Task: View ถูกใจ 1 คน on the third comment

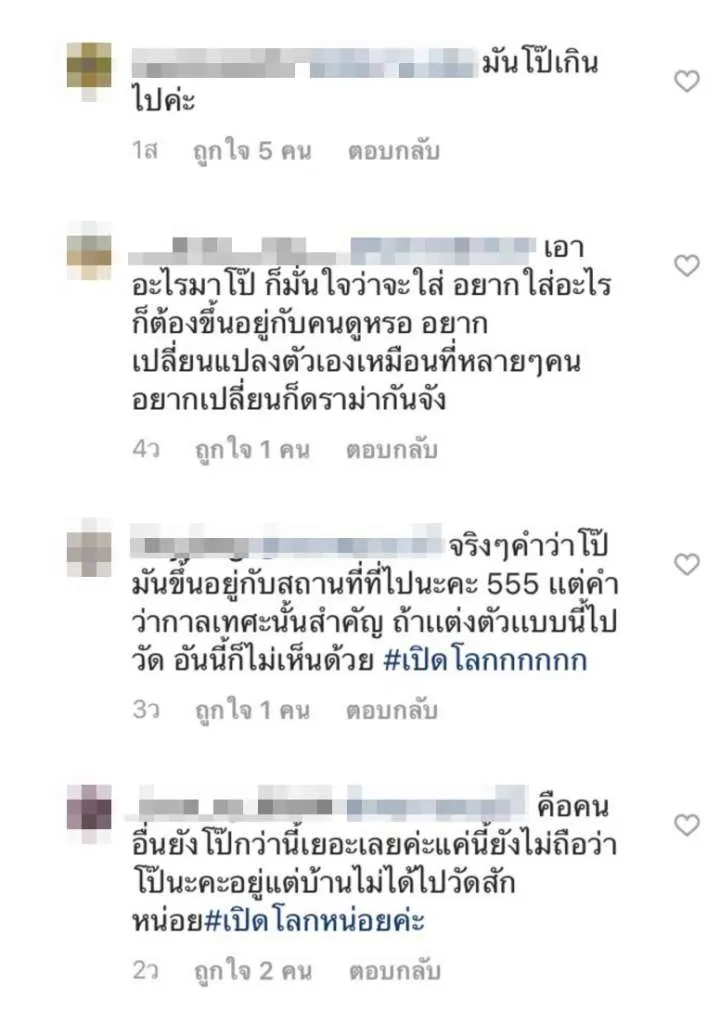Action: pyautogui.click(x=252, y=710)
